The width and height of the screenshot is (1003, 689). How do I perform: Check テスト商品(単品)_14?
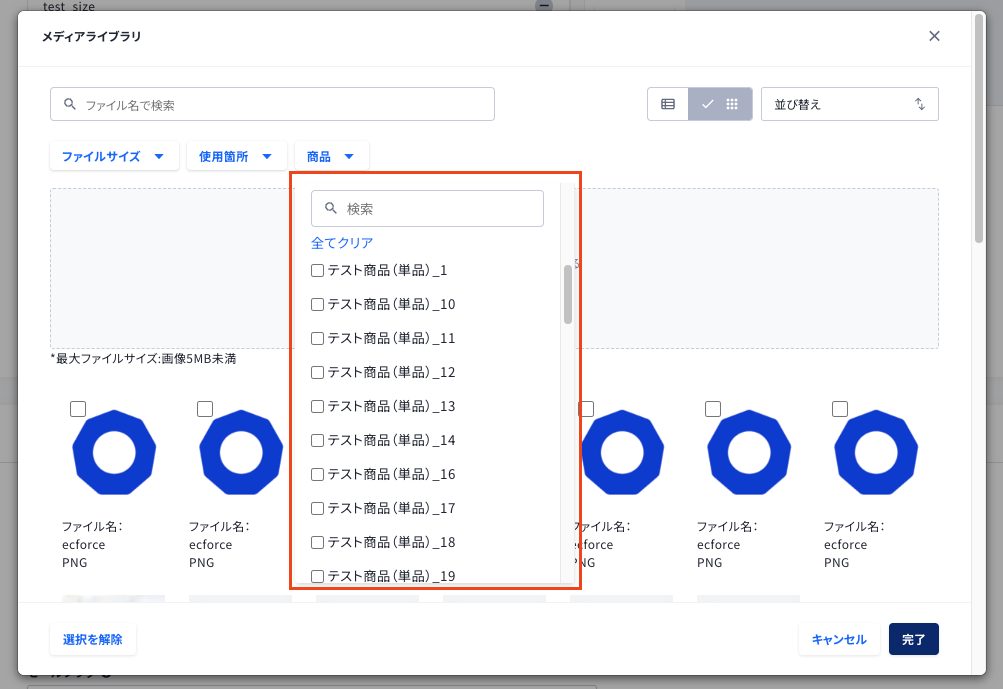(x=317, y=440)
